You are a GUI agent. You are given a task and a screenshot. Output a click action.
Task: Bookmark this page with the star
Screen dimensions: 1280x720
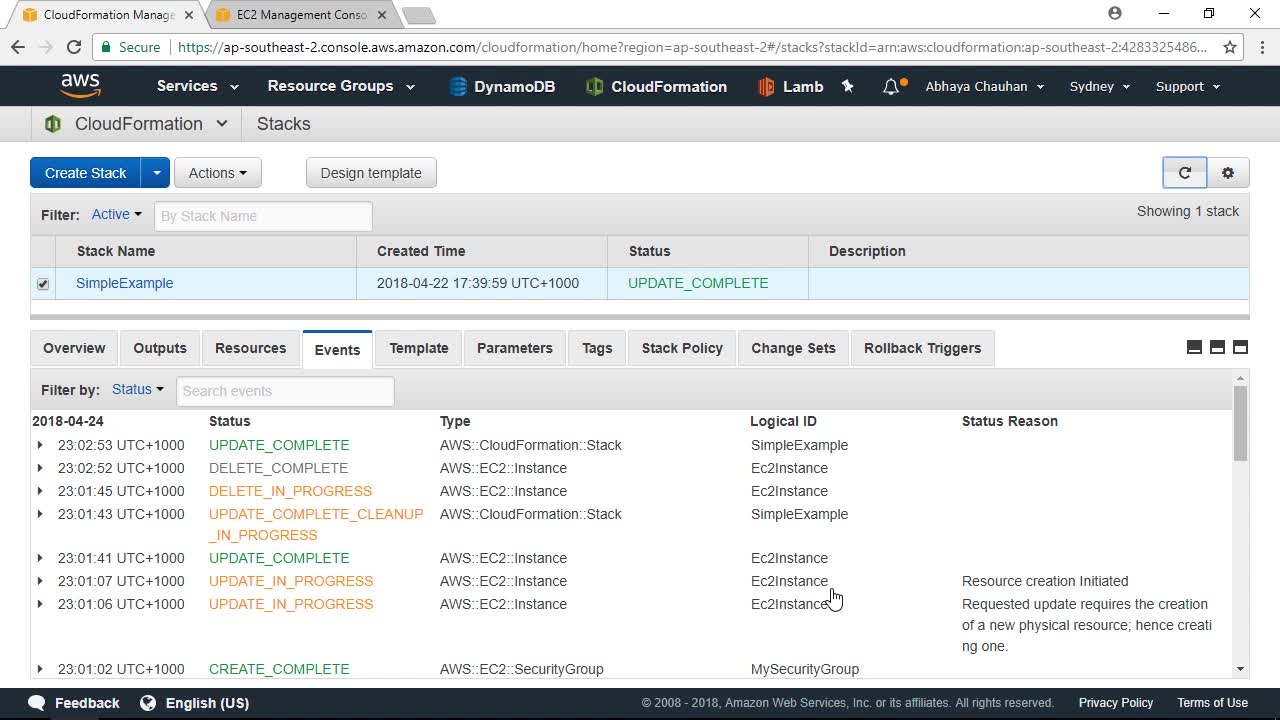click(x=1230, y=47)
